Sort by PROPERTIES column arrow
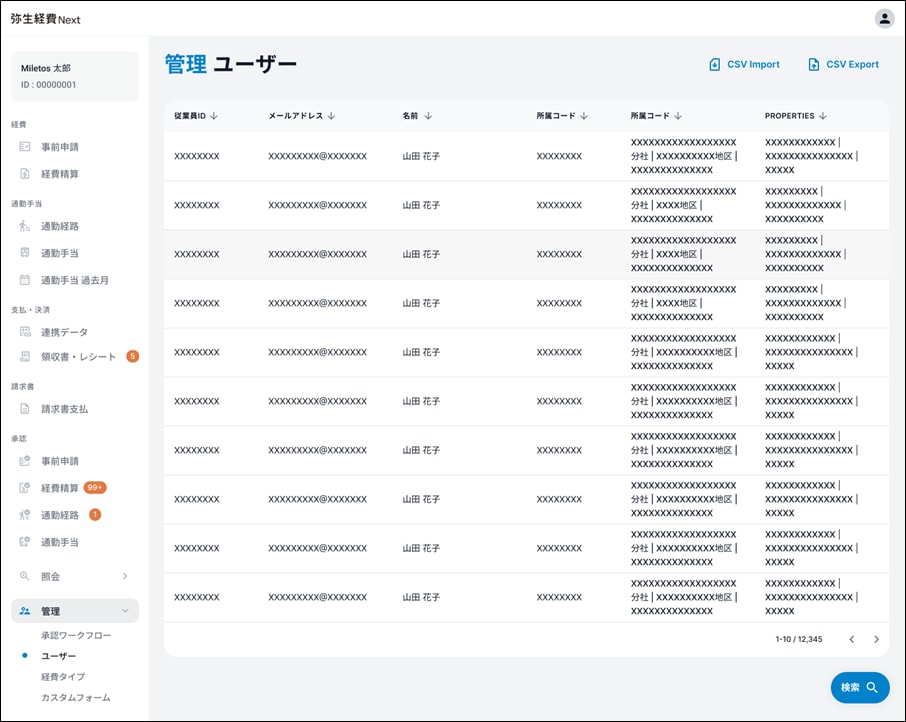The width and height of the screenshot is (906, 722). pos(823,116)
